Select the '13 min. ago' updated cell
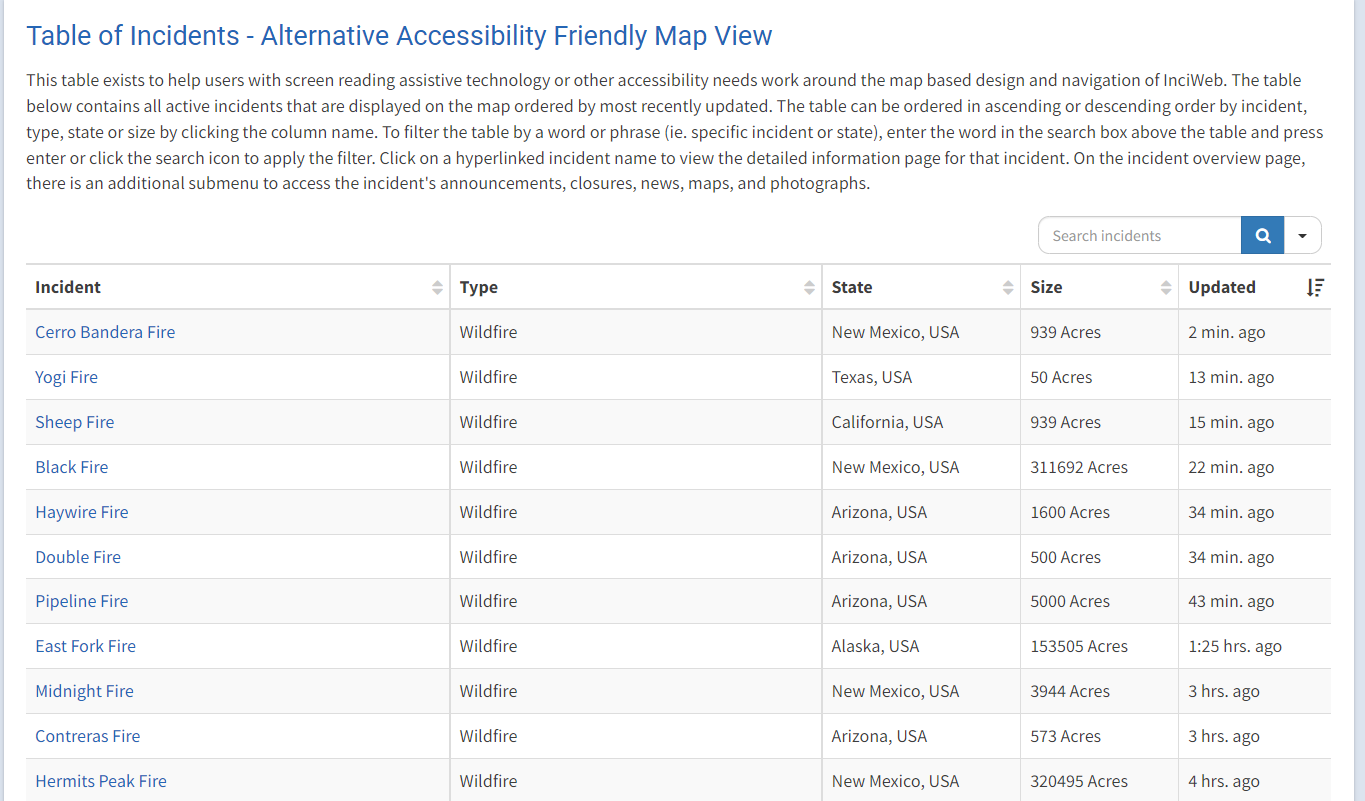 (1255, 377)
